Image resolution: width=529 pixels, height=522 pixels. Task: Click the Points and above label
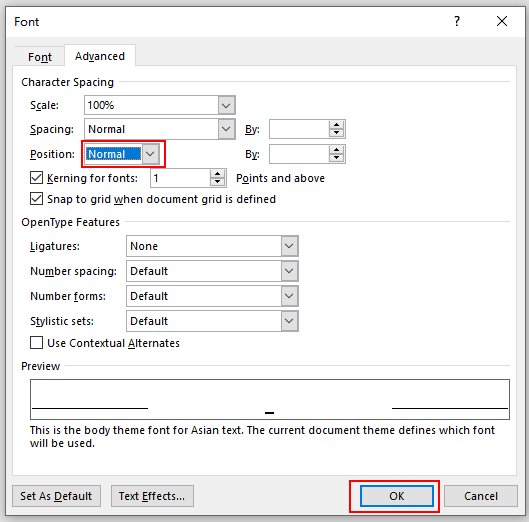pos(280,178)
